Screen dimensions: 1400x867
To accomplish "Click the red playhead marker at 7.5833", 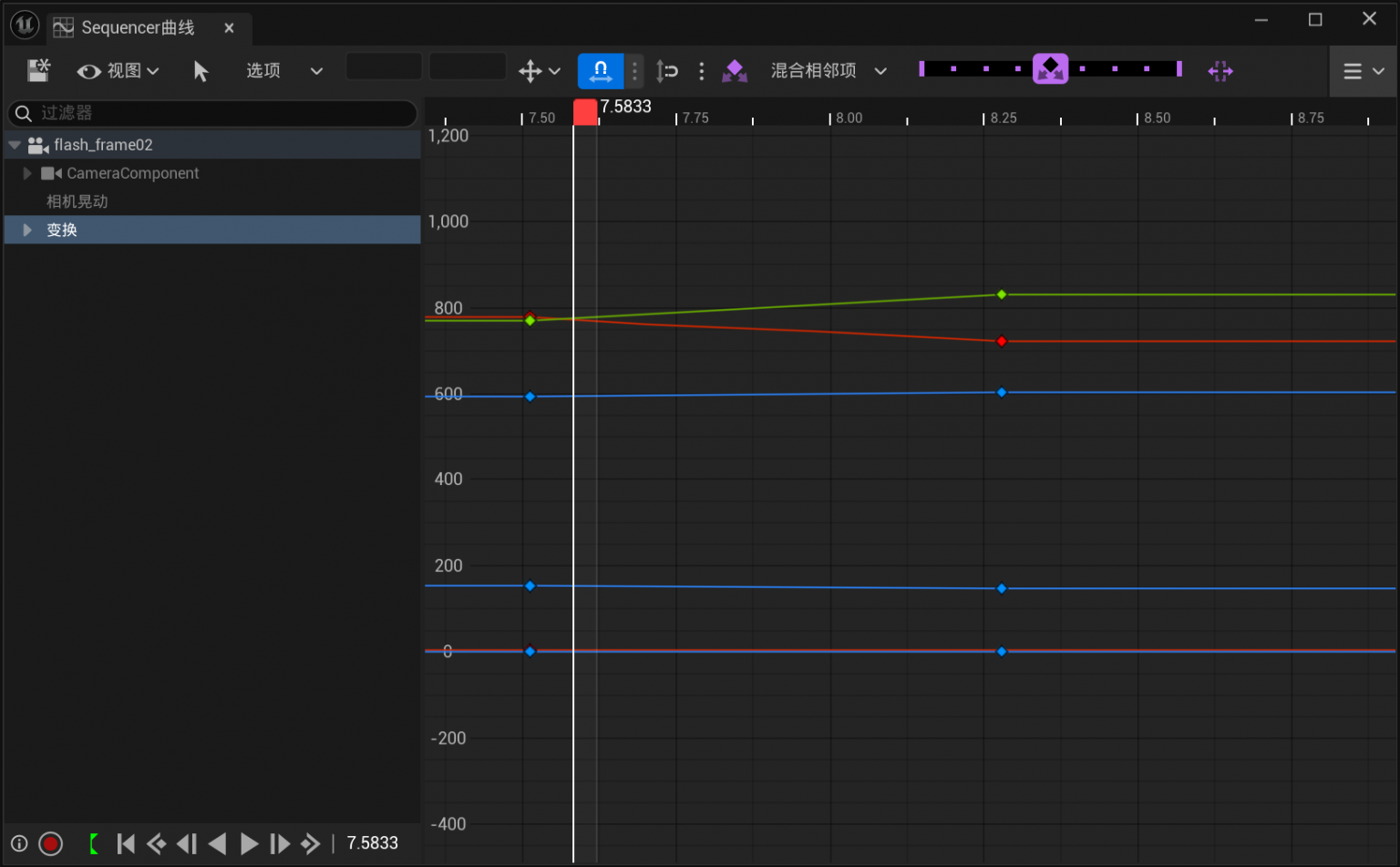I will [x=585, y=110].
